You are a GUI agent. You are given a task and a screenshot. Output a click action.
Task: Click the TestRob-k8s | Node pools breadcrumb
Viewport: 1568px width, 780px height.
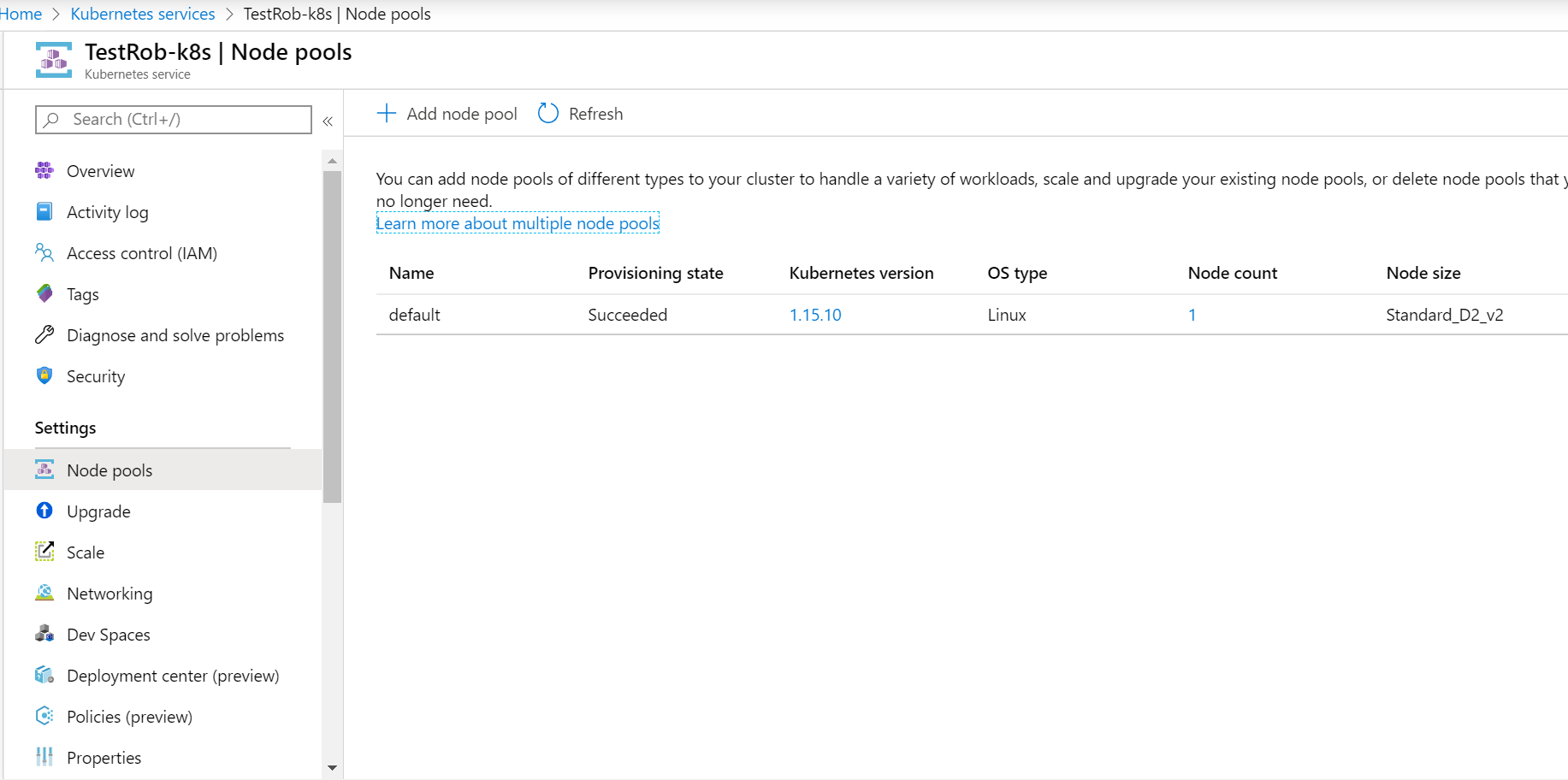coord(337,14)
